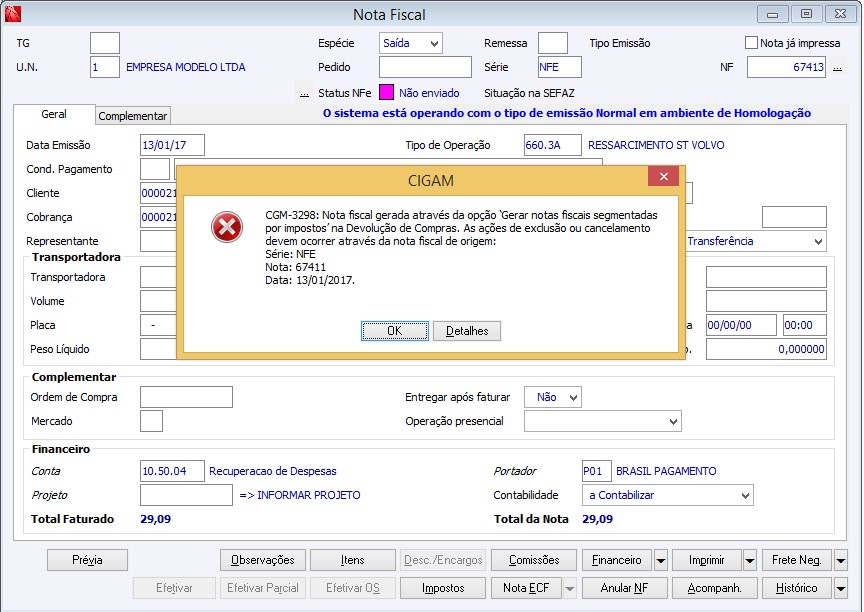Click the Mercado input field
Screen dimensions: 864x612
[x=152, y=421]
